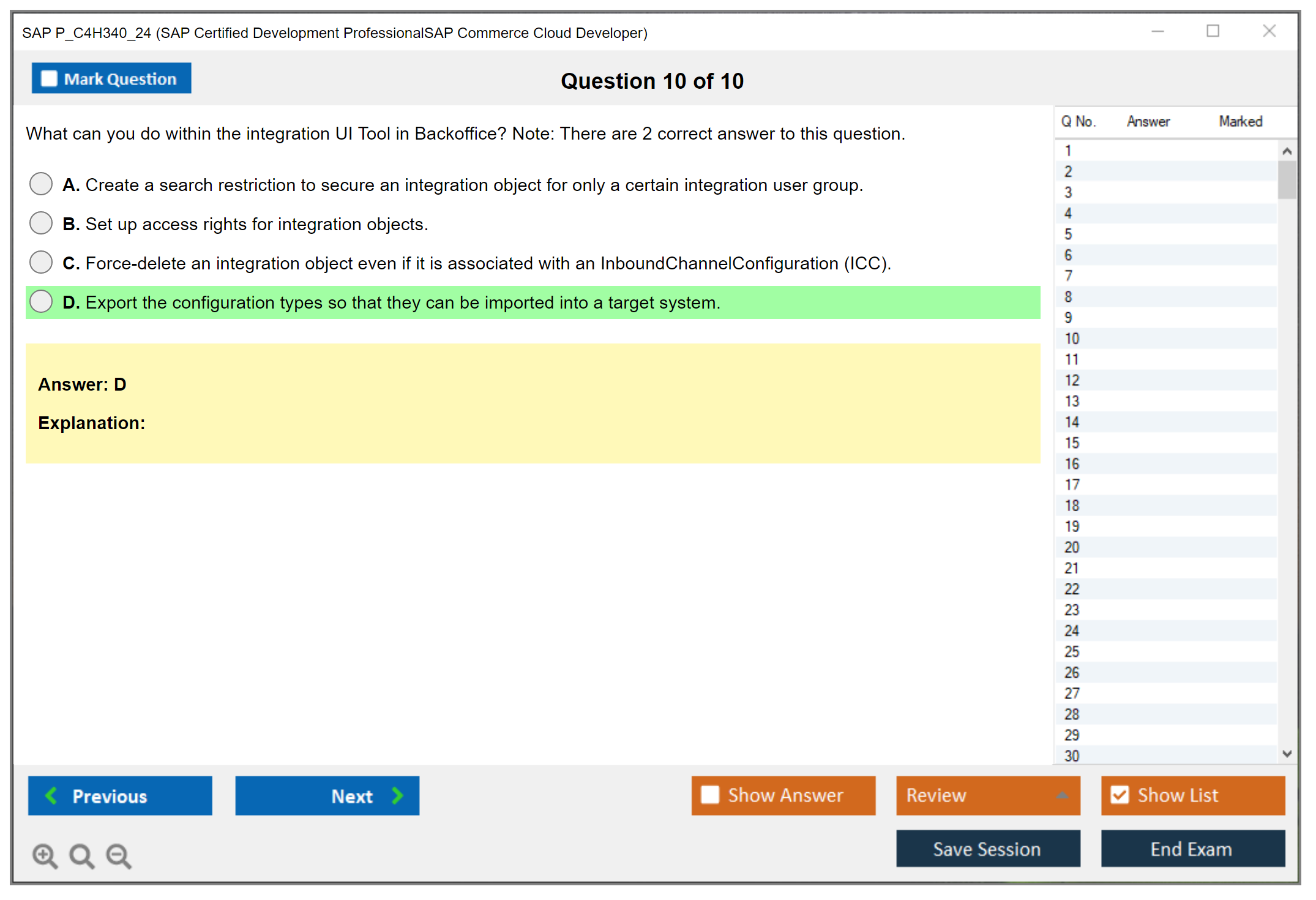Toggle the Mark Question checkbox
Image resolution: width=1316 pixels, height=900 pixels.
tap(49, 79)
